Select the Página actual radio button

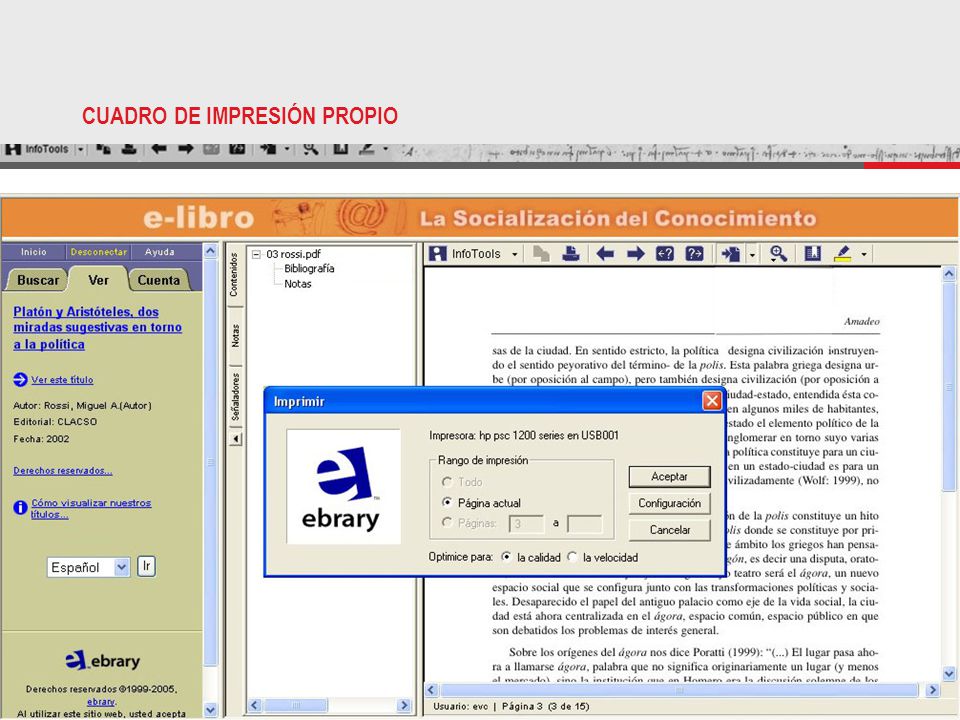coord(481,503)
